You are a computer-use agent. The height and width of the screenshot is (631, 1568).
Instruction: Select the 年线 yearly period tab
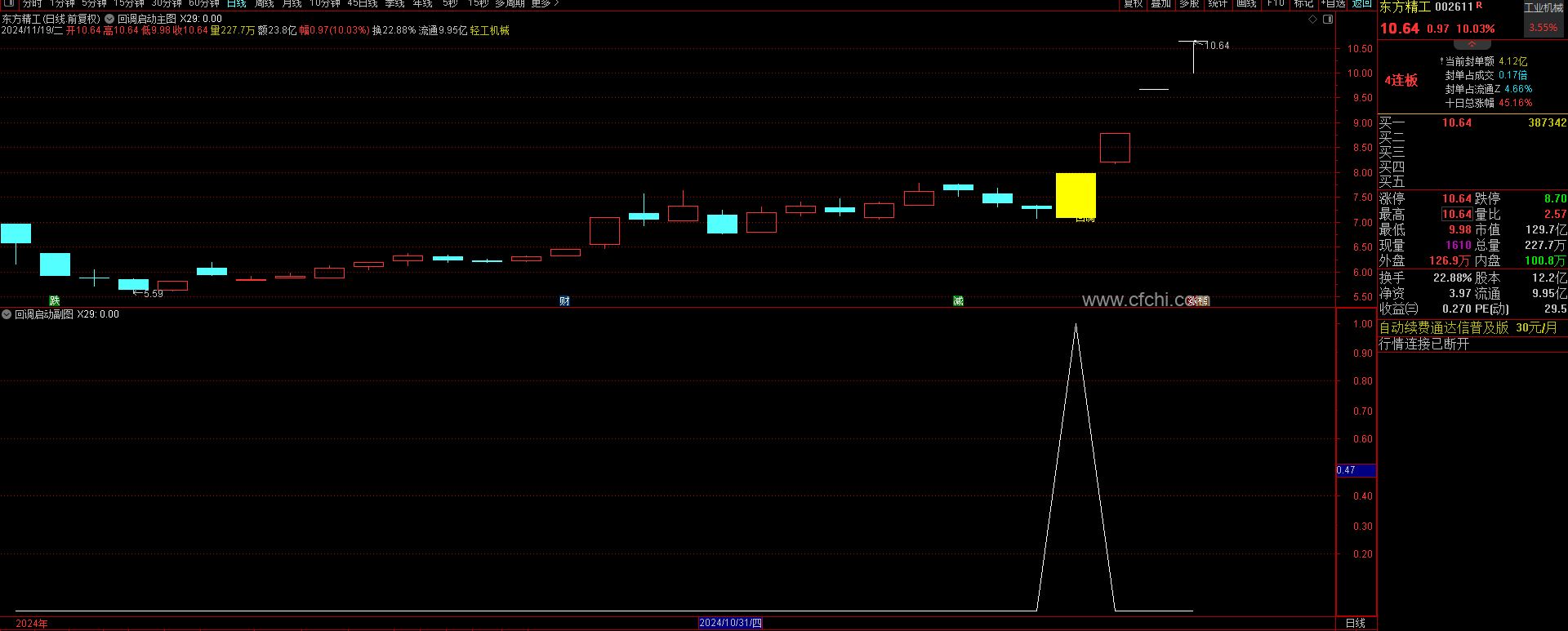coord(423,3)
